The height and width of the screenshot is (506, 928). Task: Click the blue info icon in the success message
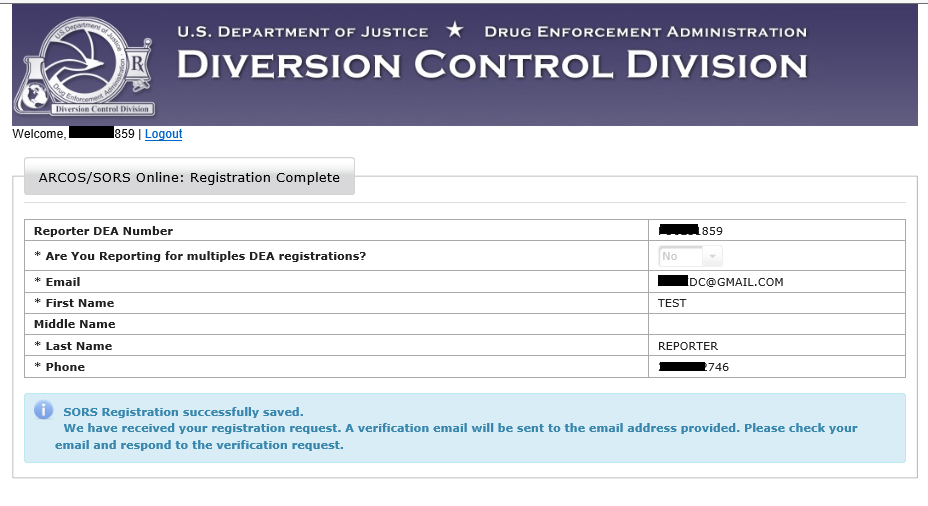[43, 410]
